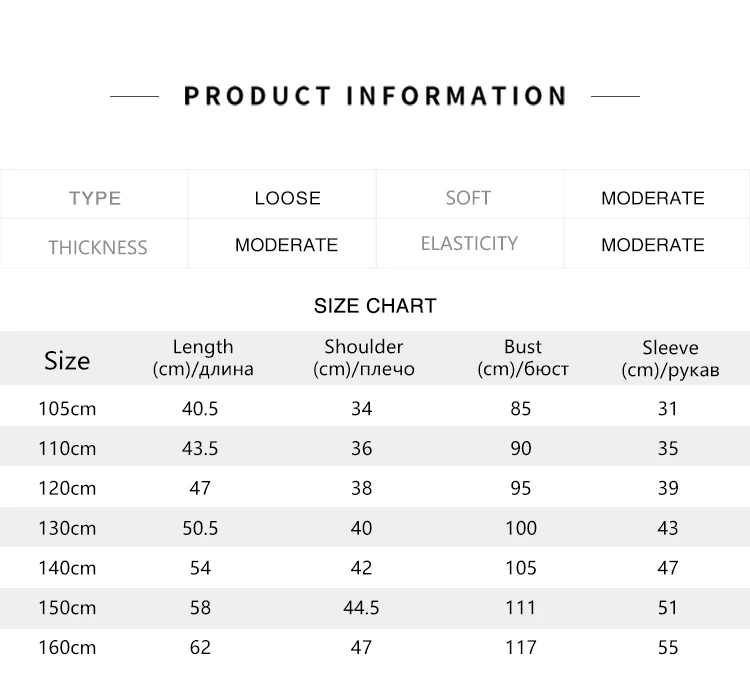Click bust value 105 in 140cm row
The height and width of the screenshot is (679, 750).
pyautogui.click(x=521, y=568)
